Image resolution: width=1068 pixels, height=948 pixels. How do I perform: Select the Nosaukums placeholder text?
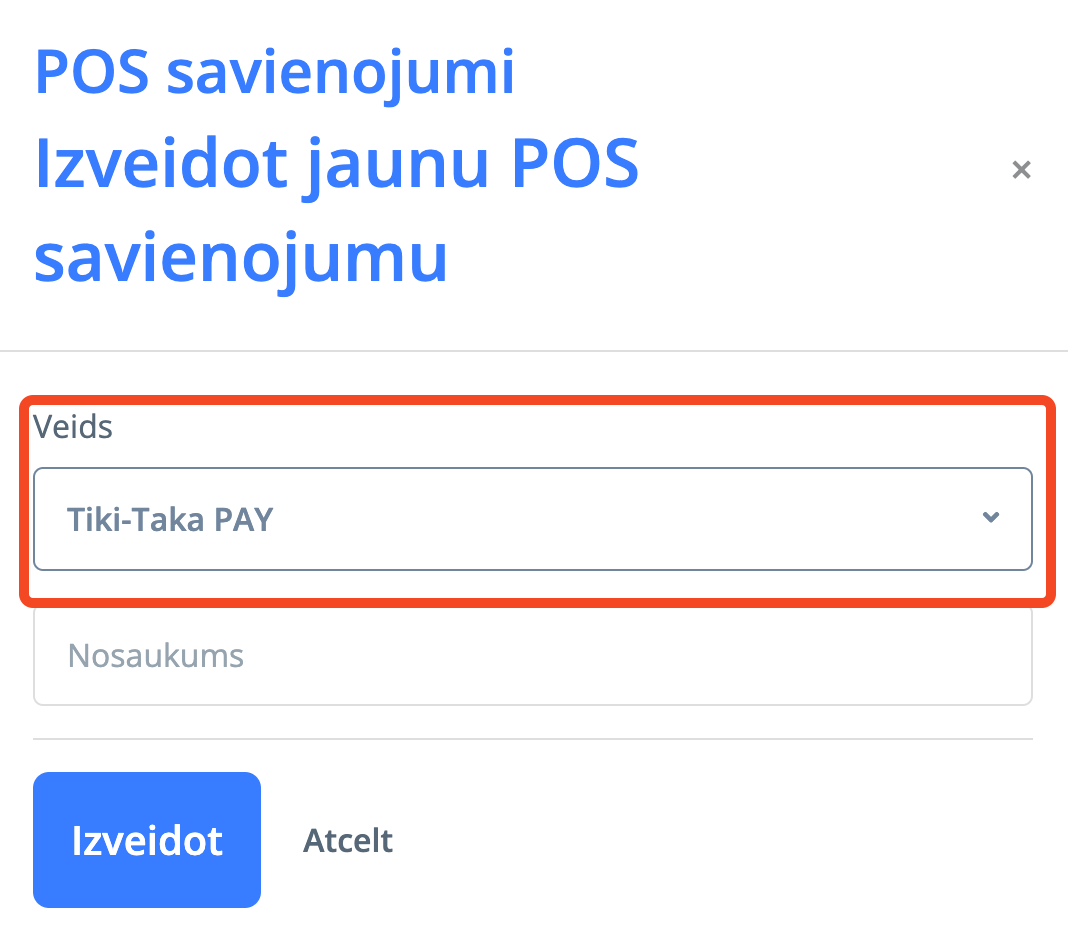pos(156,656)
